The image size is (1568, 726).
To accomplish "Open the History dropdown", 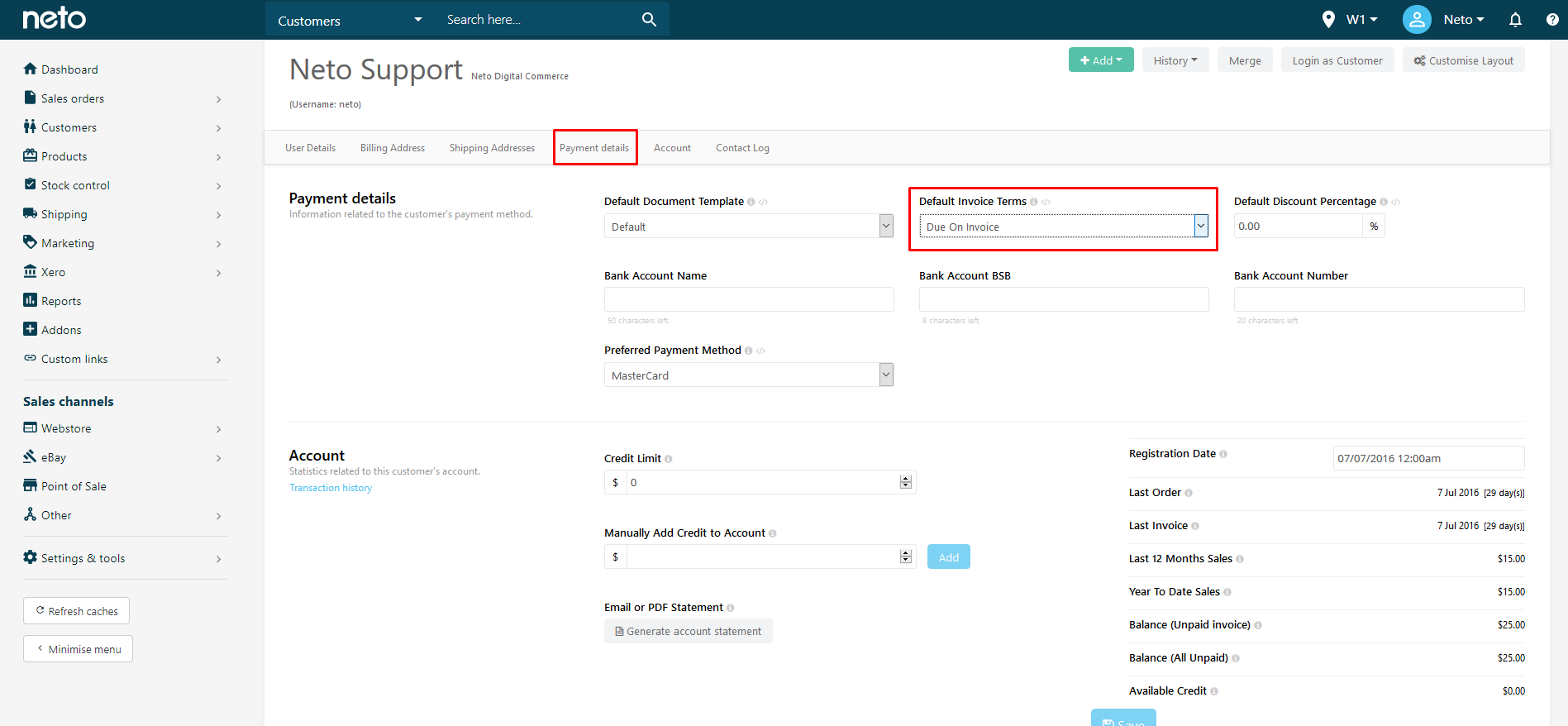I will pos(1175,60).
